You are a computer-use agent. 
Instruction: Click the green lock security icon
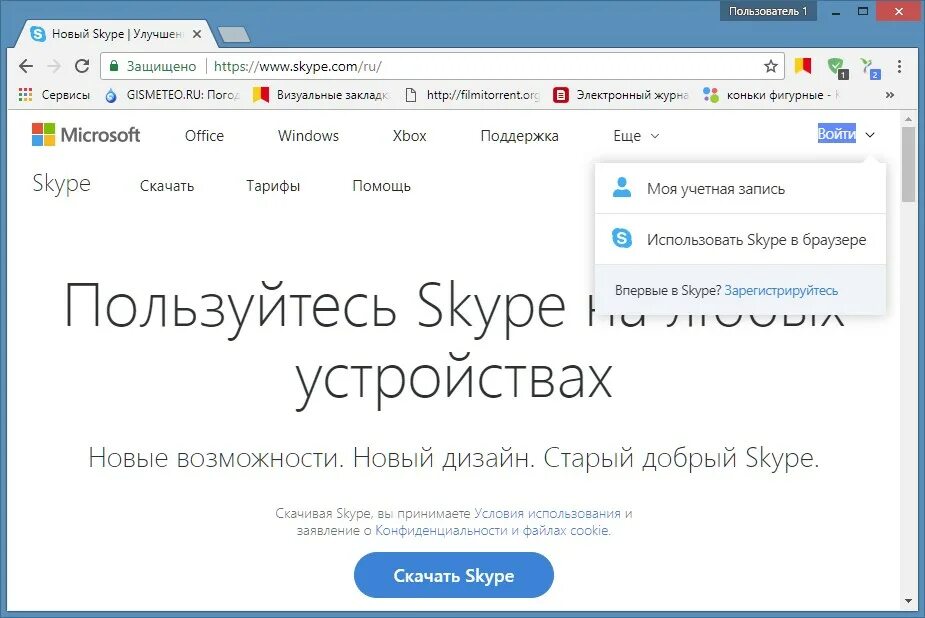pos(114,65)
